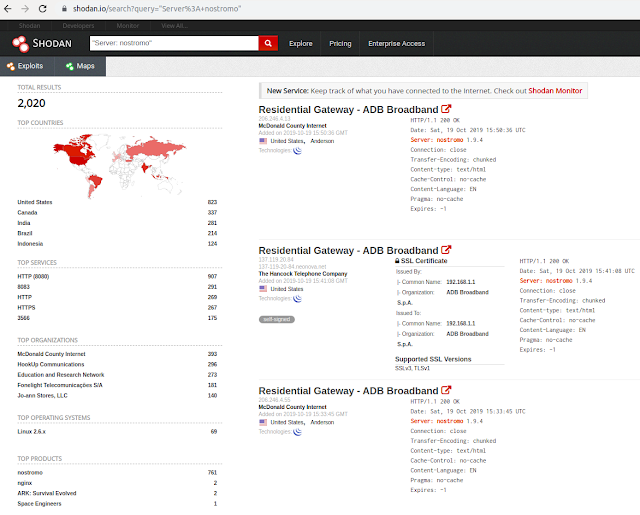Click the Shodan search query field

tap(174, 43)
